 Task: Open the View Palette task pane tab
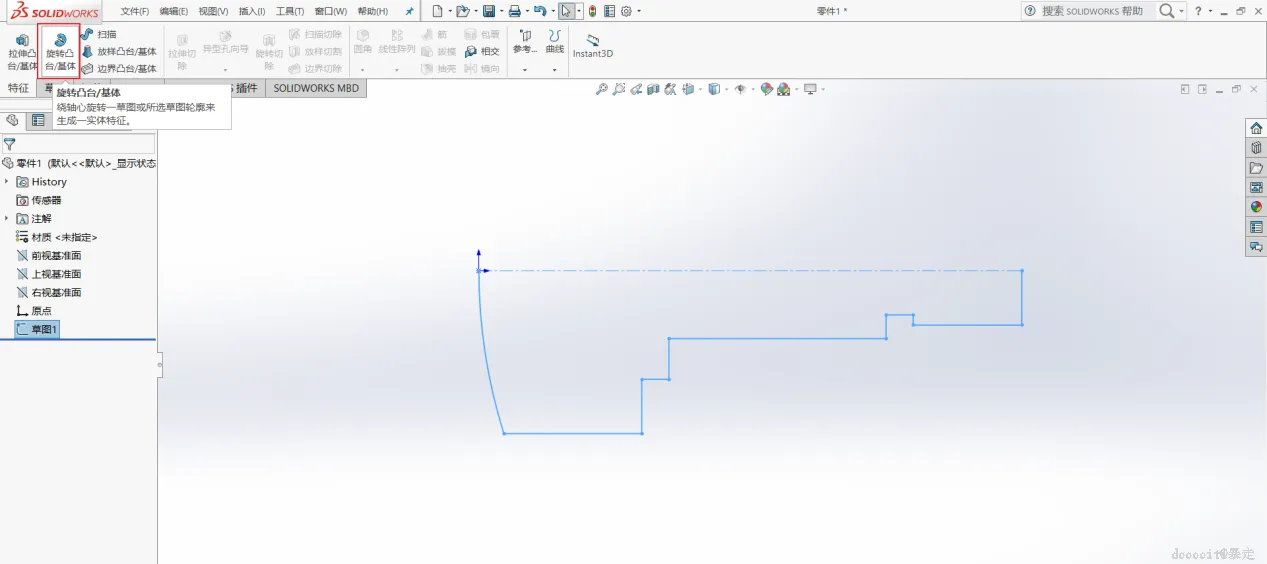click(x=1256, y=187)
